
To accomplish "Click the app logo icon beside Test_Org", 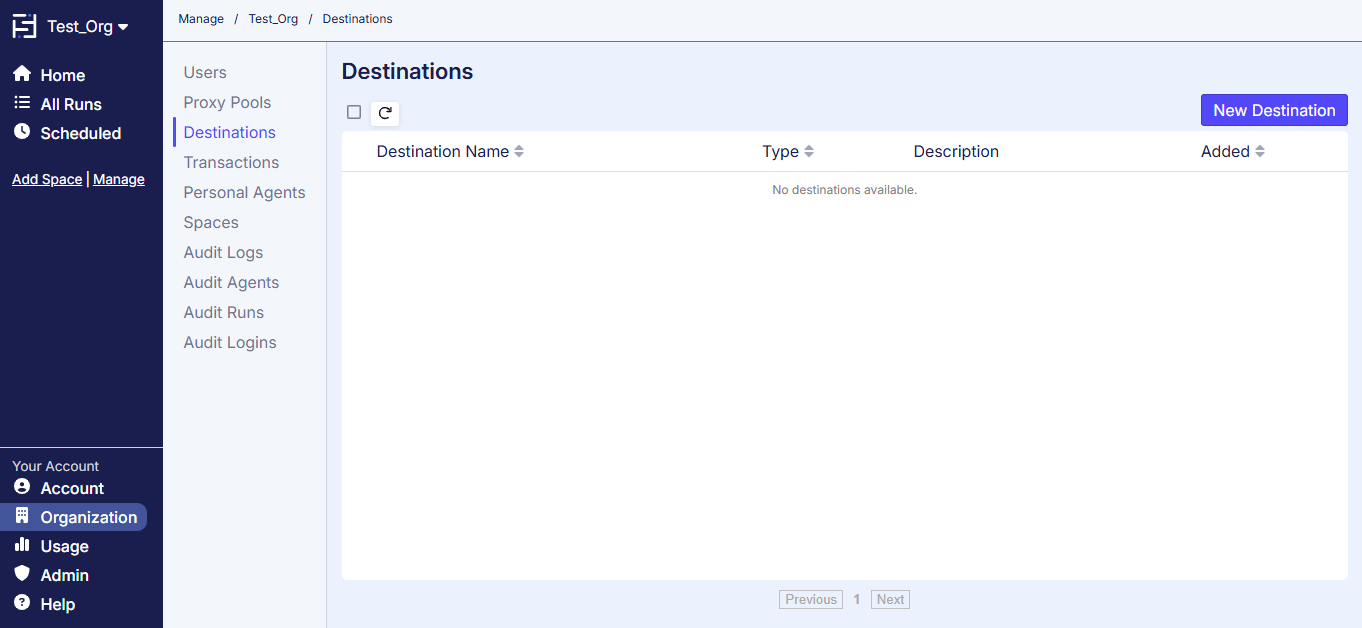I will (x=24, y=27).
